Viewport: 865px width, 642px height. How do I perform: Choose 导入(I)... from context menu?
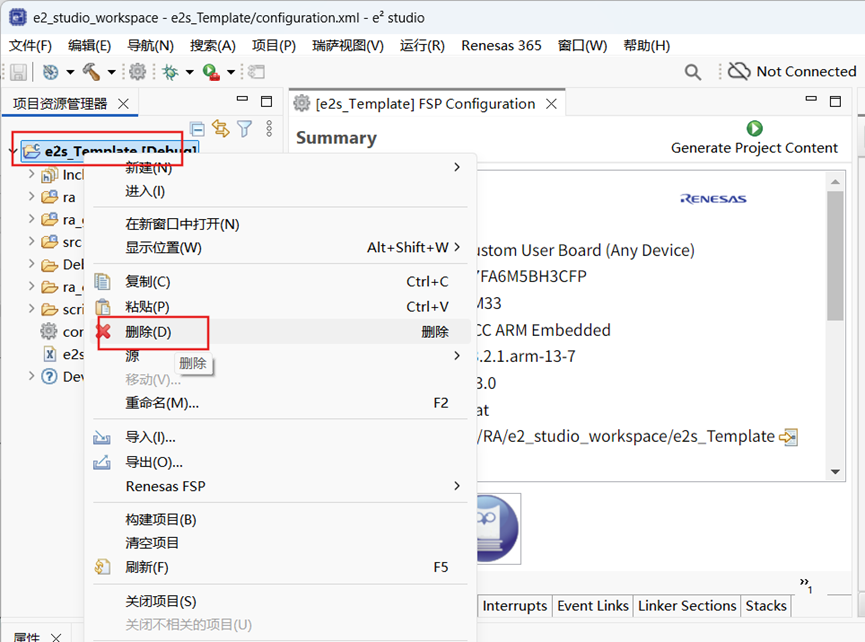point(279,437)
